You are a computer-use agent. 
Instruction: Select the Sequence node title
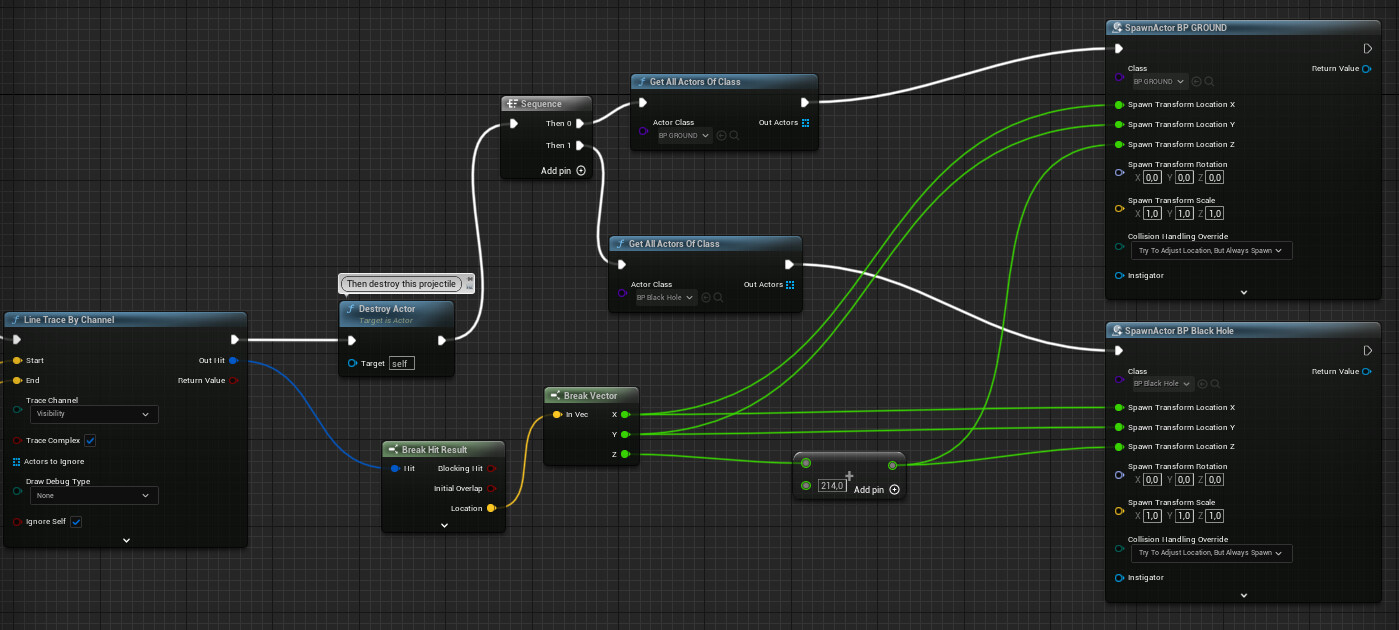point(541,104)
